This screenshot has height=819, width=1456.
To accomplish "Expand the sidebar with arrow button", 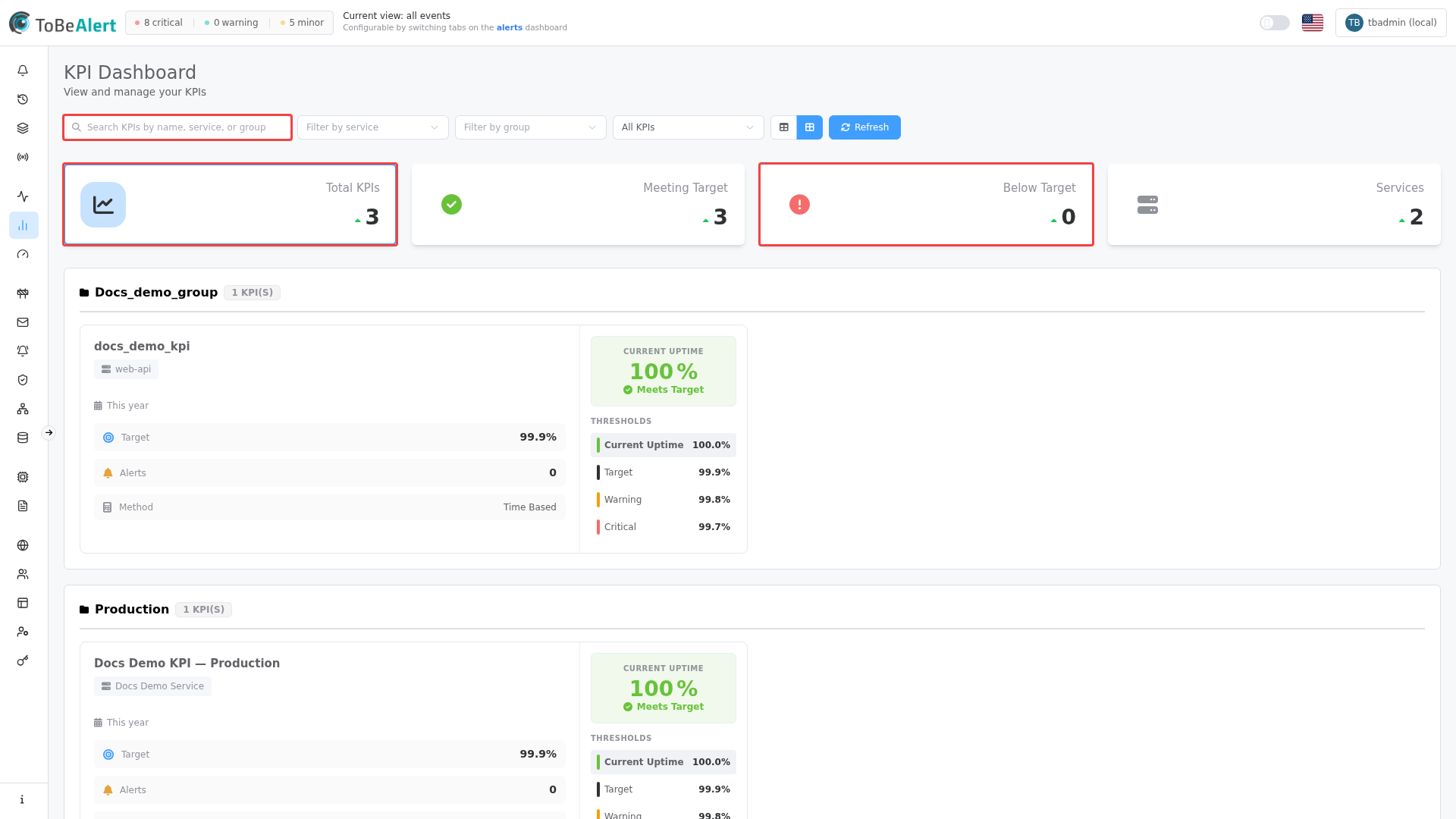I will tap(49, 433).
